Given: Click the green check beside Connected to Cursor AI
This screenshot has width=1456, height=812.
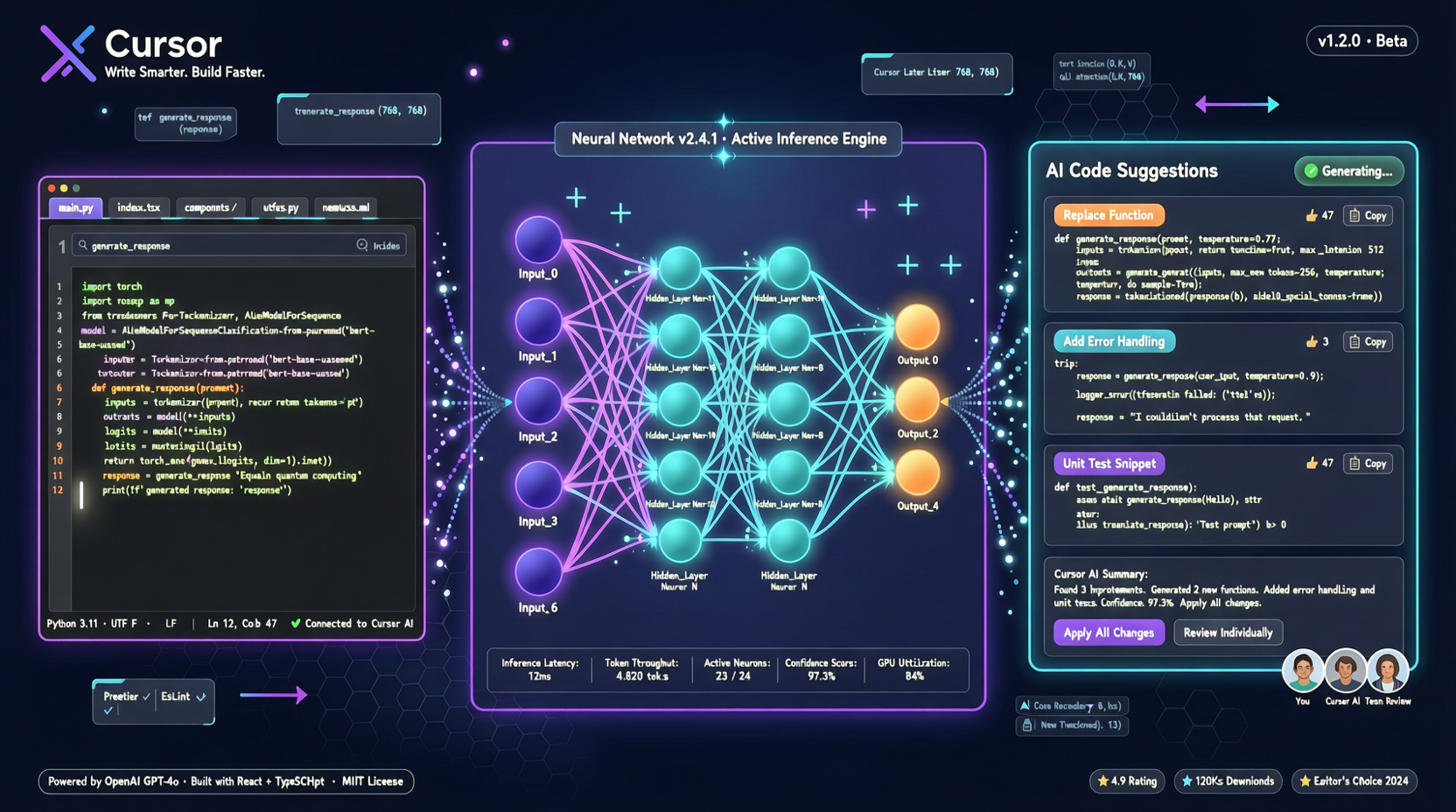Looking at the screenshot, I should 296,624.
